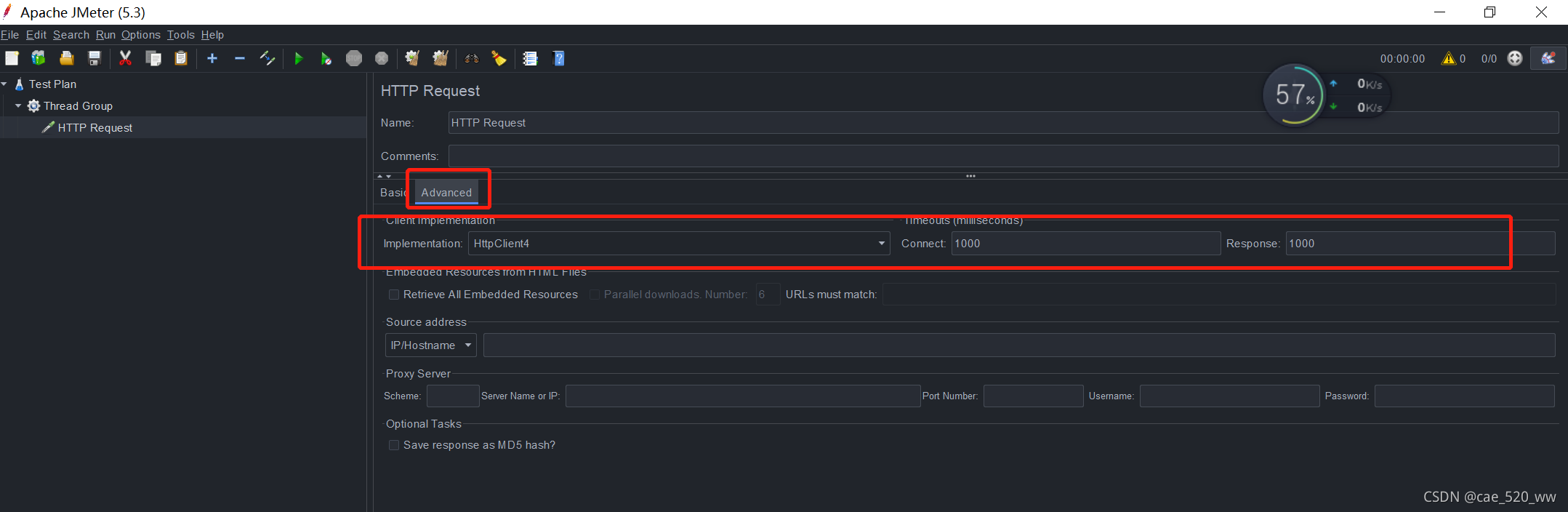Open the Options menu
1568x512 pixels.
[141, 35]
